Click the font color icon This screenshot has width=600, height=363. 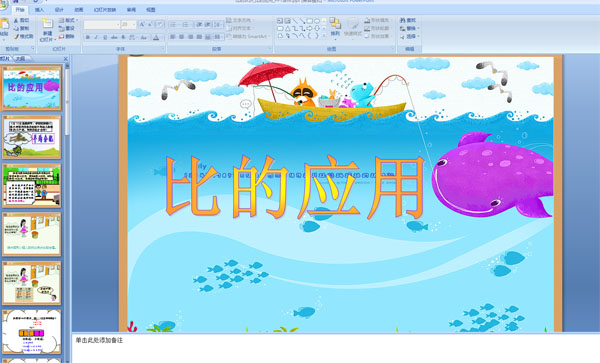(x=156, y=37)
